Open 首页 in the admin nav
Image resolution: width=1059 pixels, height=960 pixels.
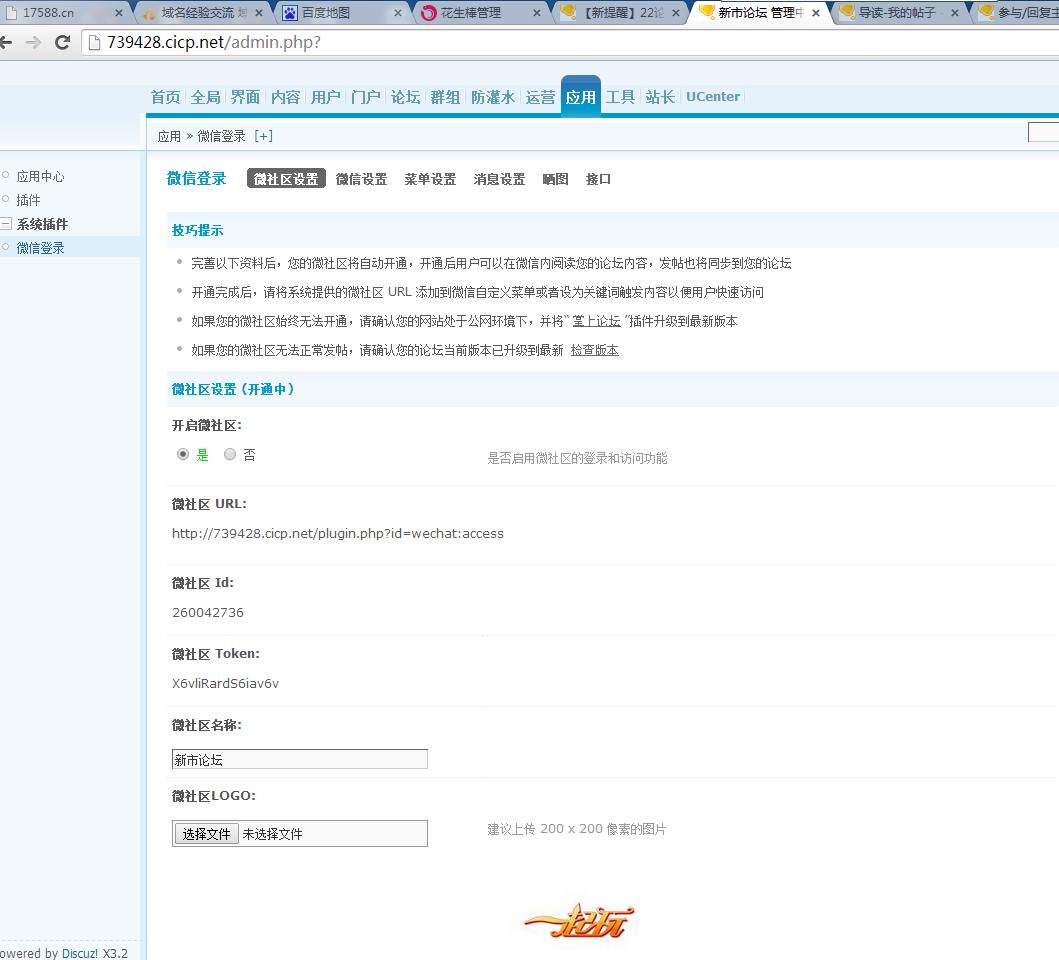(165, 97)
